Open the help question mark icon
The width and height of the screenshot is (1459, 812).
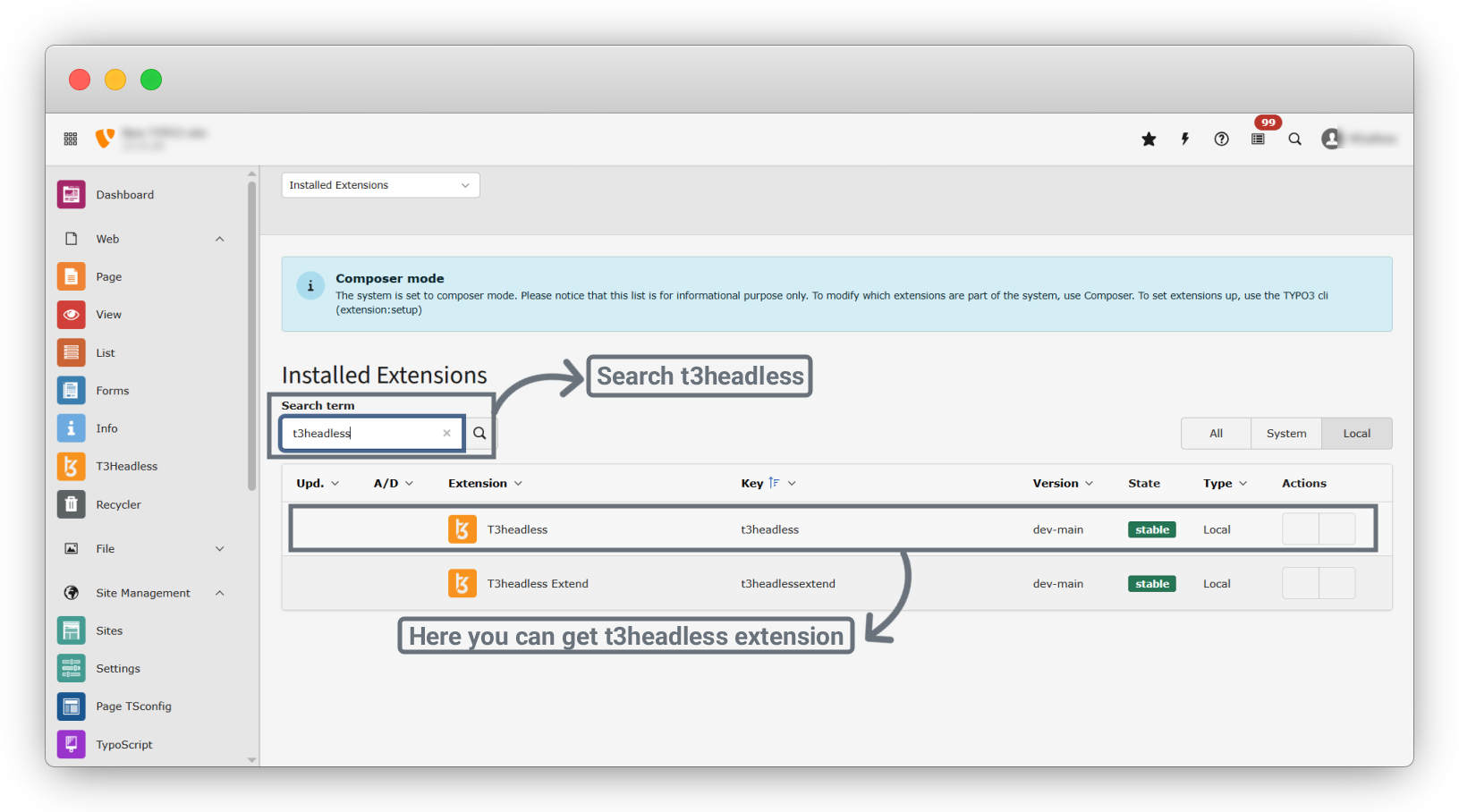[1221, 139]
